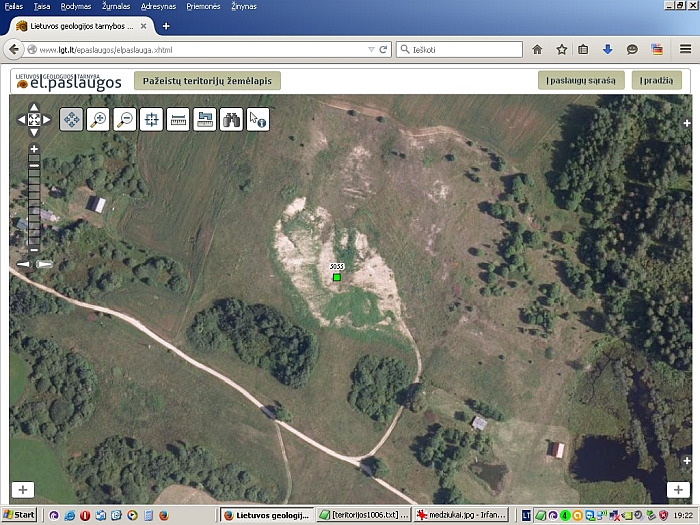
Task: Pan the map right with arrow
Action: tap(47, 119)
